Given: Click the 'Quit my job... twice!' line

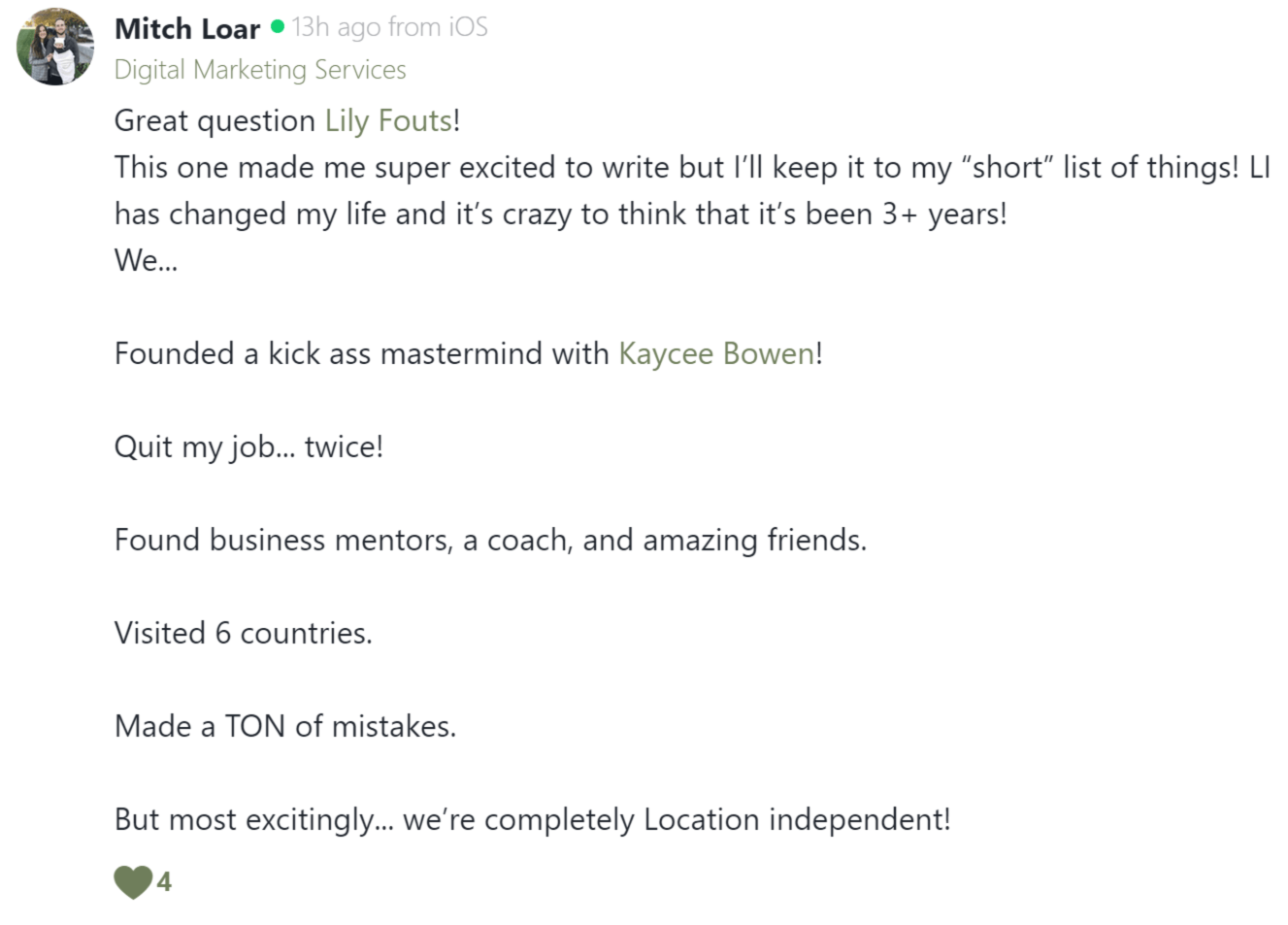Looking at the screenshot, I should [248, 446].
